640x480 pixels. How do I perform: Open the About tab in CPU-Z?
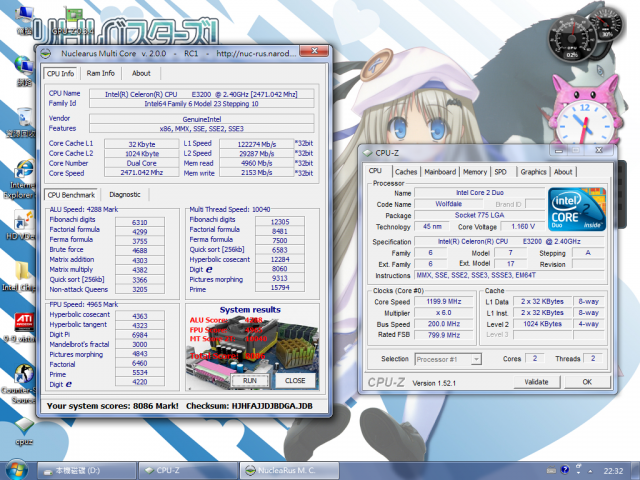[x=563, y=172]
